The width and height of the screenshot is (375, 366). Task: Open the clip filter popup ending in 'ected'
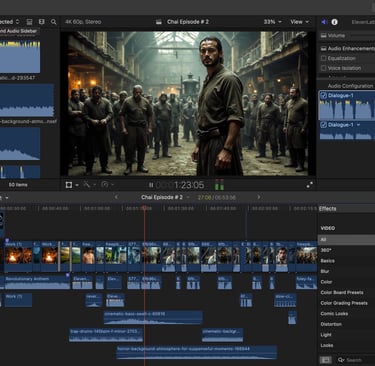(10, 22)
